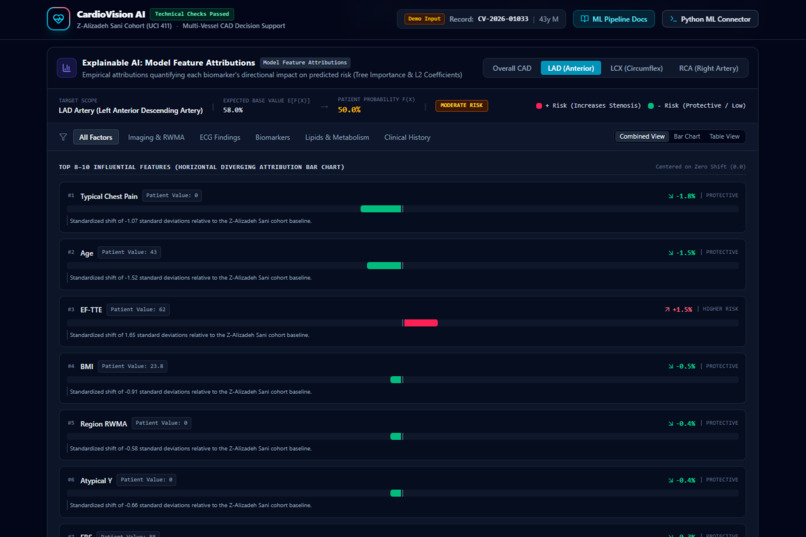Click the LAD Artery target scope text
The width and height of the screenshot is (806, 537).
(x=131, y=110)
